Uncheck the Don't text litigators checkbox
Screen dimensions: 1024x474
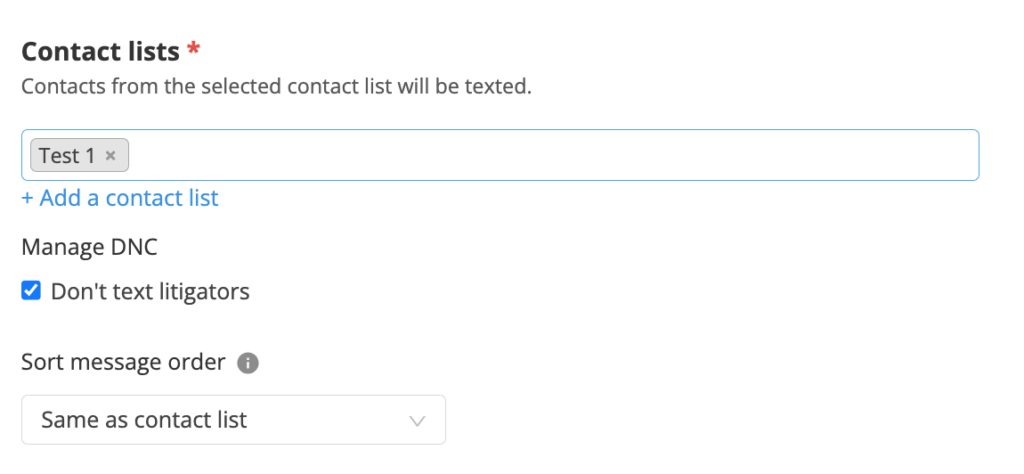(x=31, y=291)
